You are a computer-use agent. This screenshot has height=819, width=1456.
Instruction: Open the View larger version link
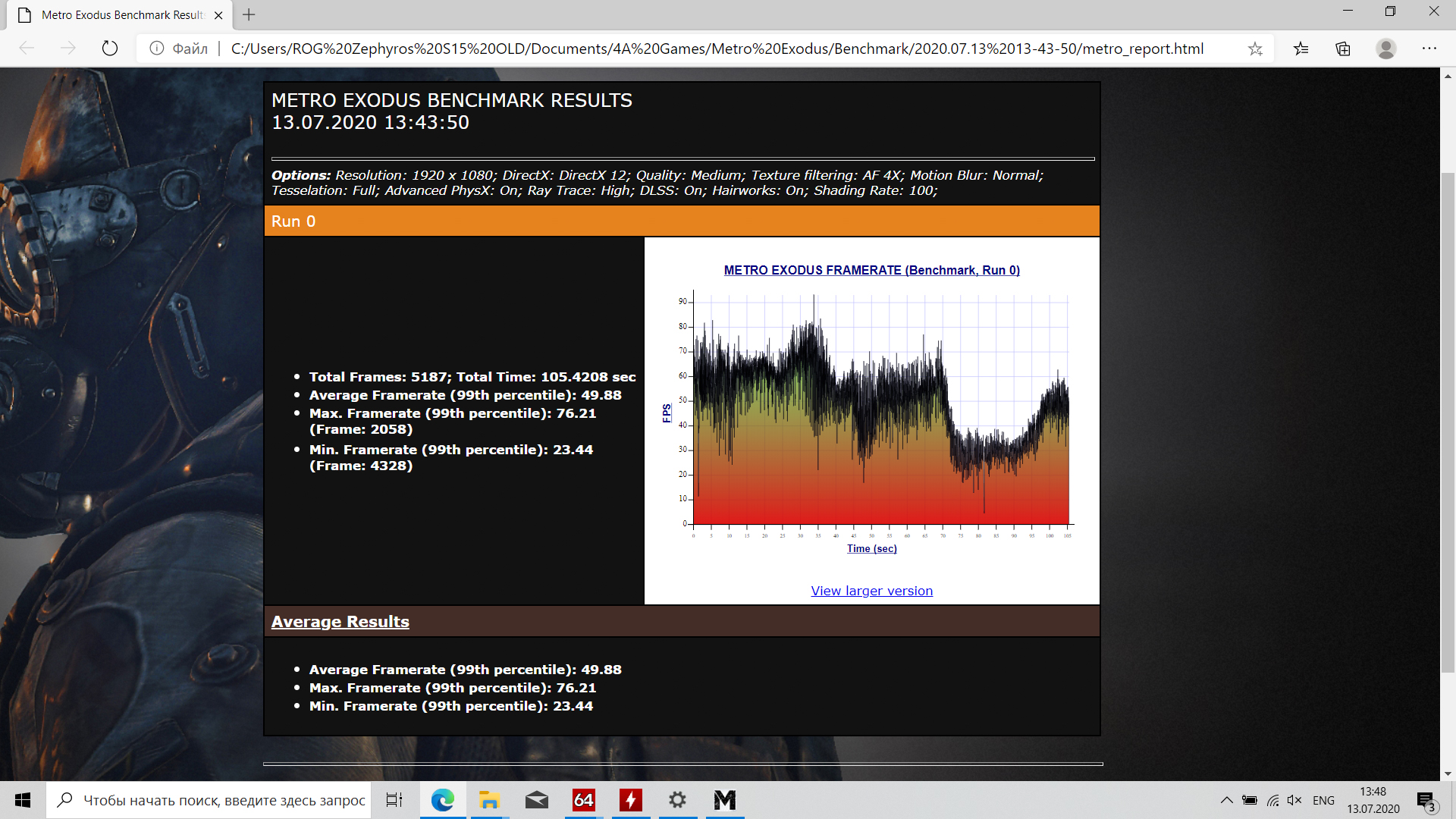point(872,591)
